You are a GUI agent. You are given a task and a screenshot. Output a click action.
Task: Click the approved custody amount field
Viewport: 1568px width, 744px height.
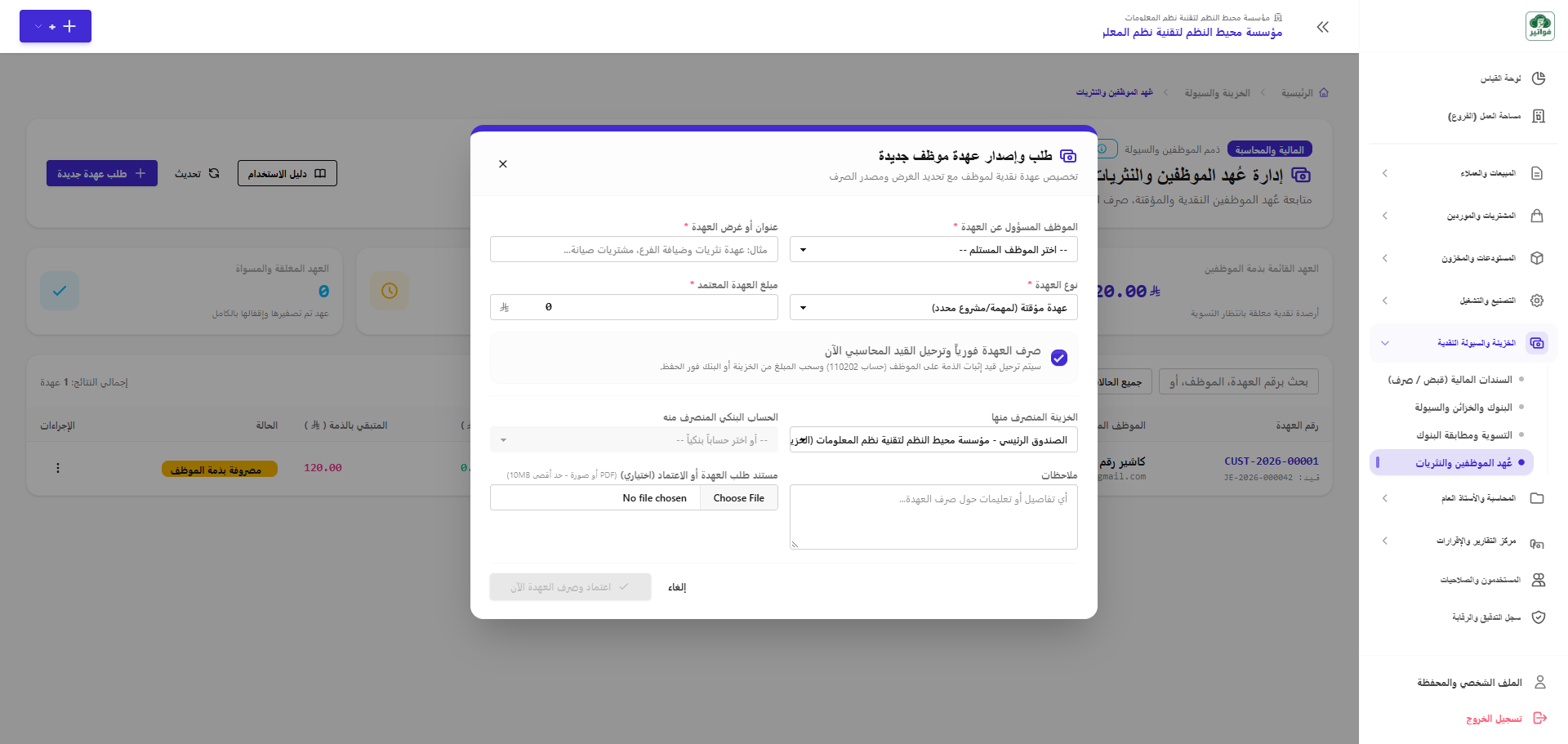tap(634, 308)
